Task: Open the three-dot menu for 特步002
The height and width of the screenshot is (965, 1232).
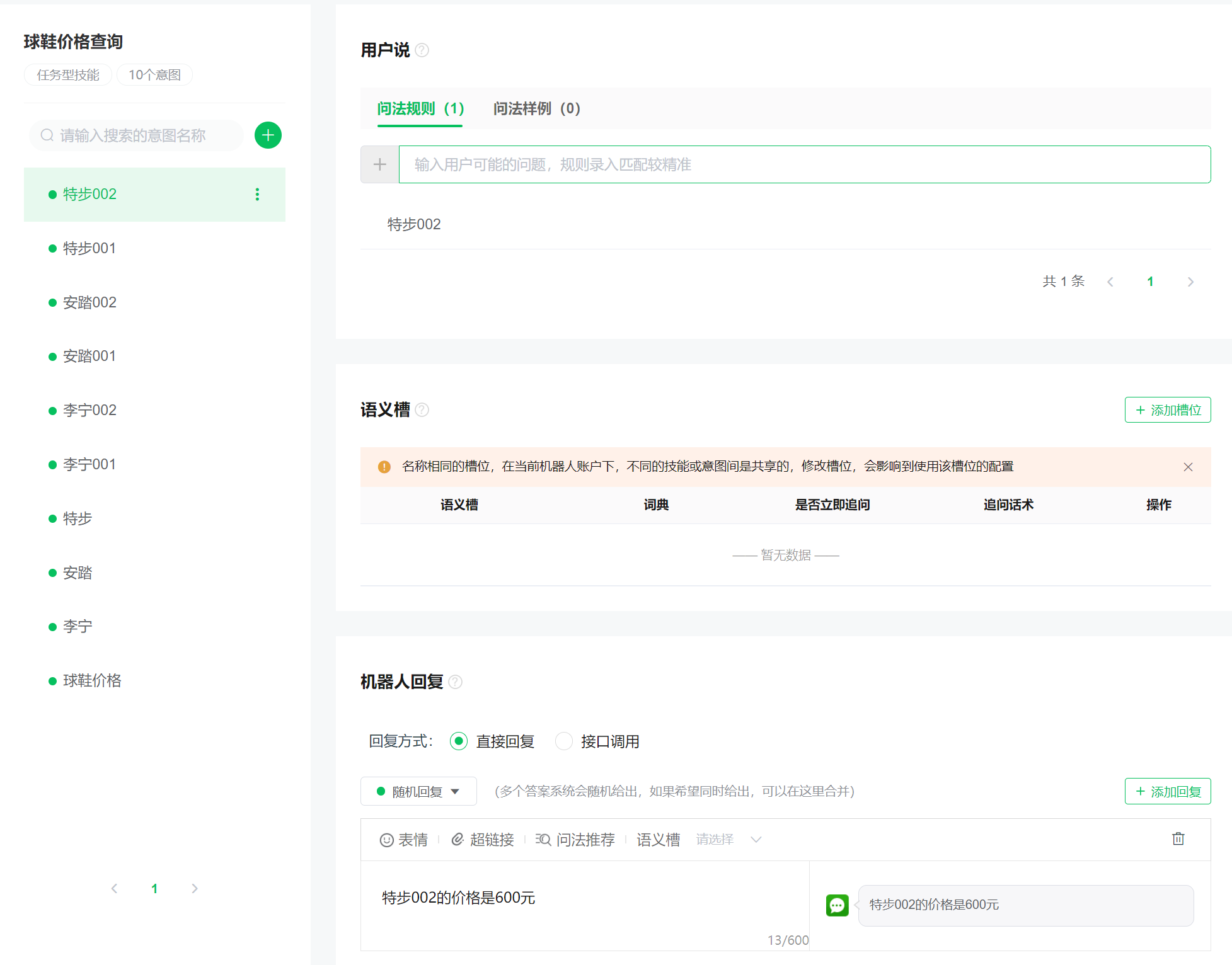Action: (257, 195)
